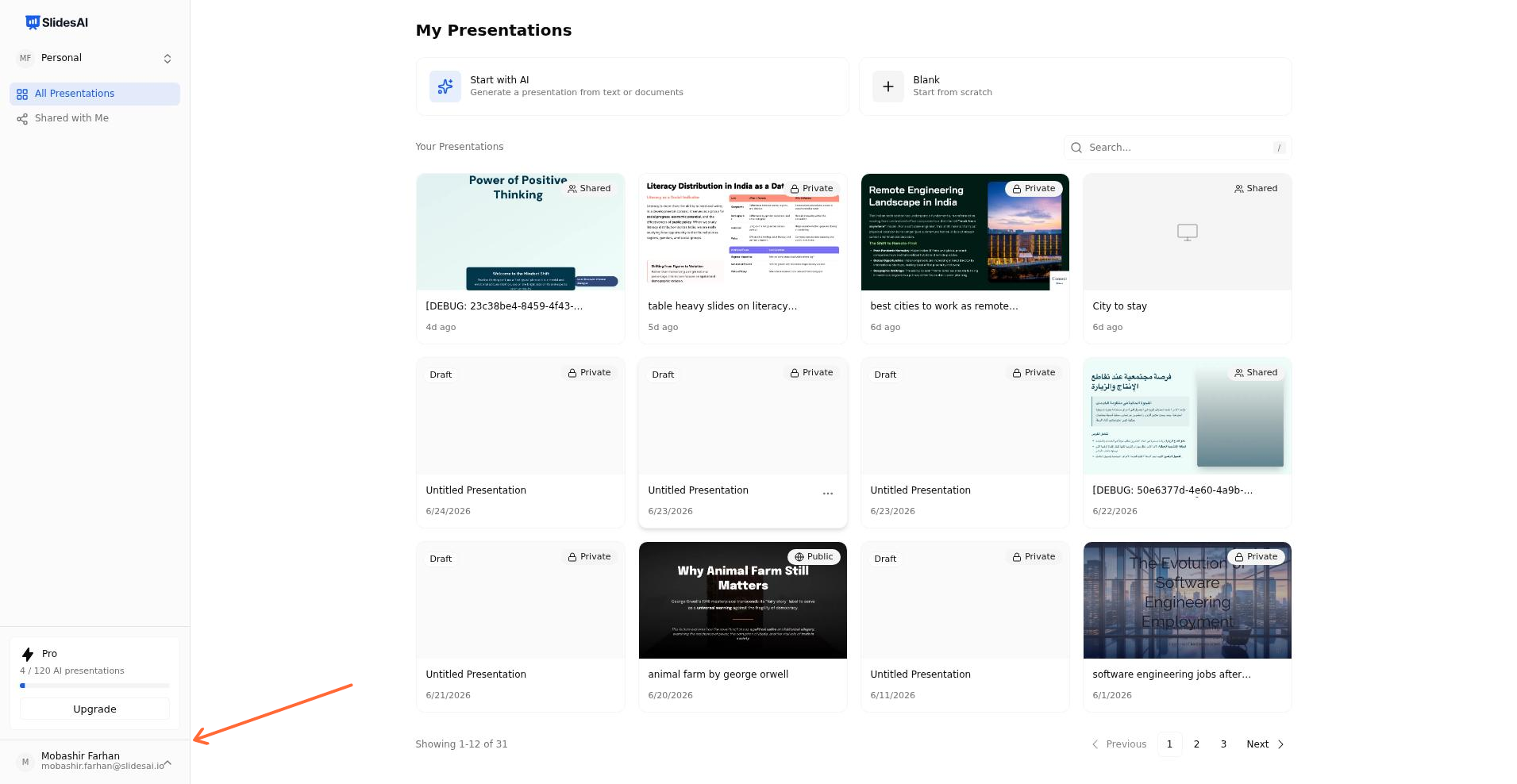The image size is (1517, 784).
Task: Click Shared badge on City to stay card
Action: point(1256,189)
